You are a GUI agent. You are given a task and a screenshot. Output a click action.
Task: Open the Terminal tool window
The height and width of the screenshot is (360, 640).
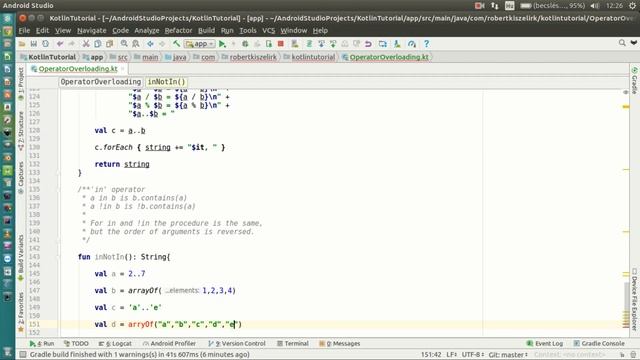click(x=293, y=344)
